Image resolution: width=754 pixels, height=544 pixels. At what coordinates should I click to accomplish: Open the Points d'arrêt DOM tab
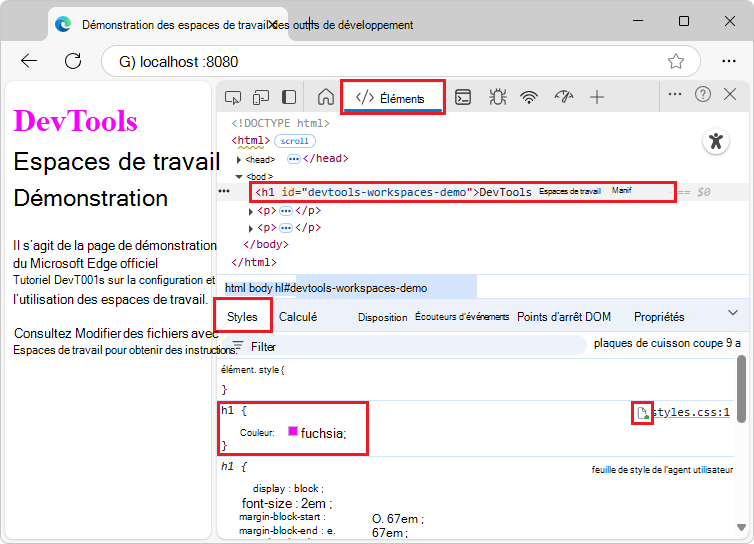coord(564,316)
